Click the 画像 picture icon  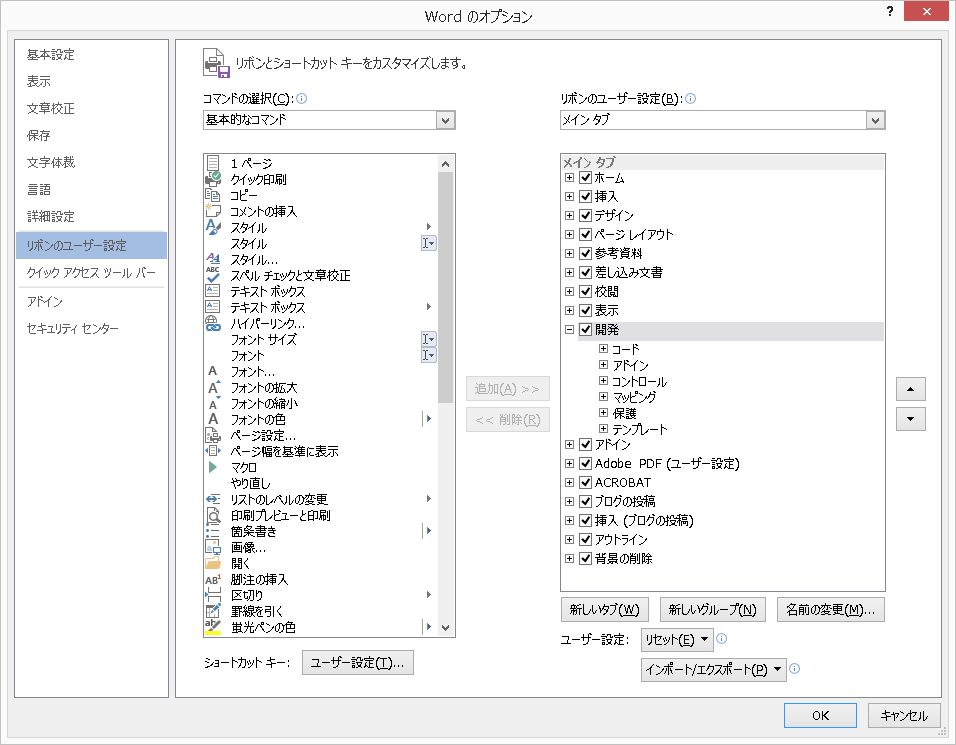point(213,547)
